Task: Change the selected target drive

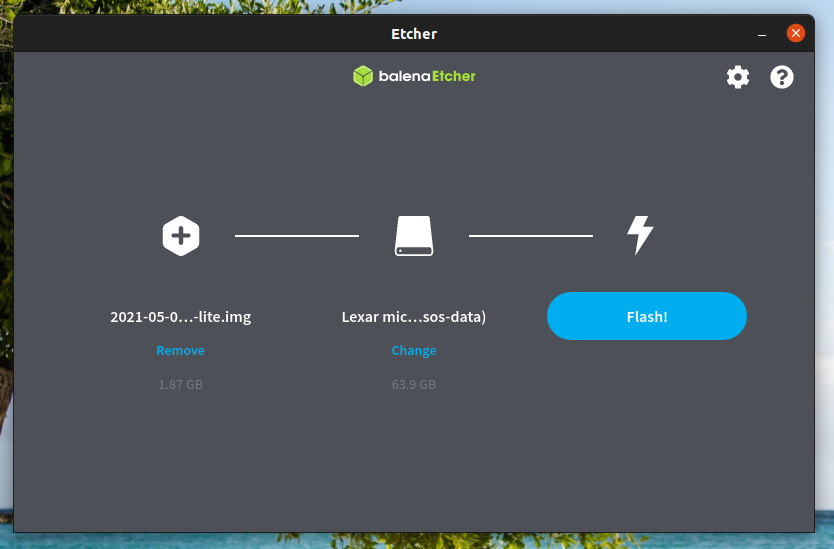Action: pyautogui.click(x=414, y=351)
